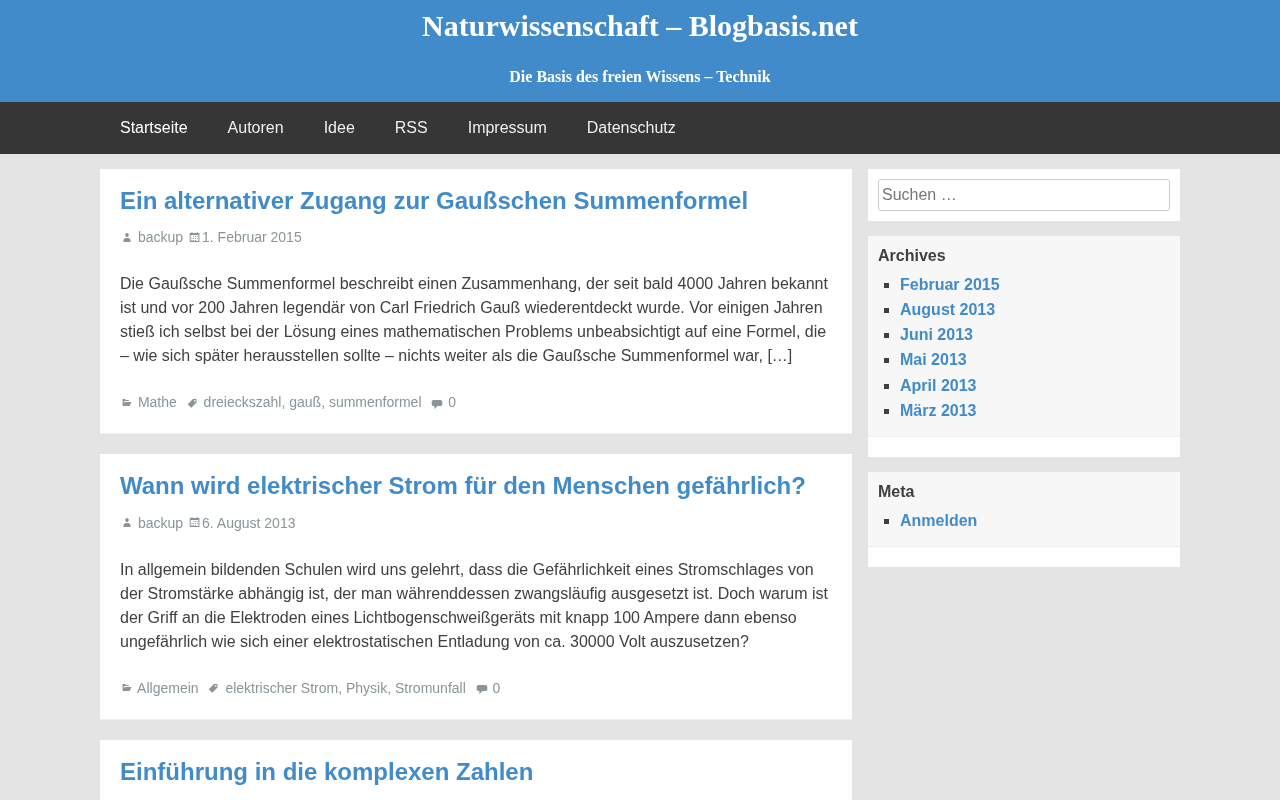Click folder icon beside Mathe category
The width and height of the screenshot is (1280, 800).
pos(127,402)
